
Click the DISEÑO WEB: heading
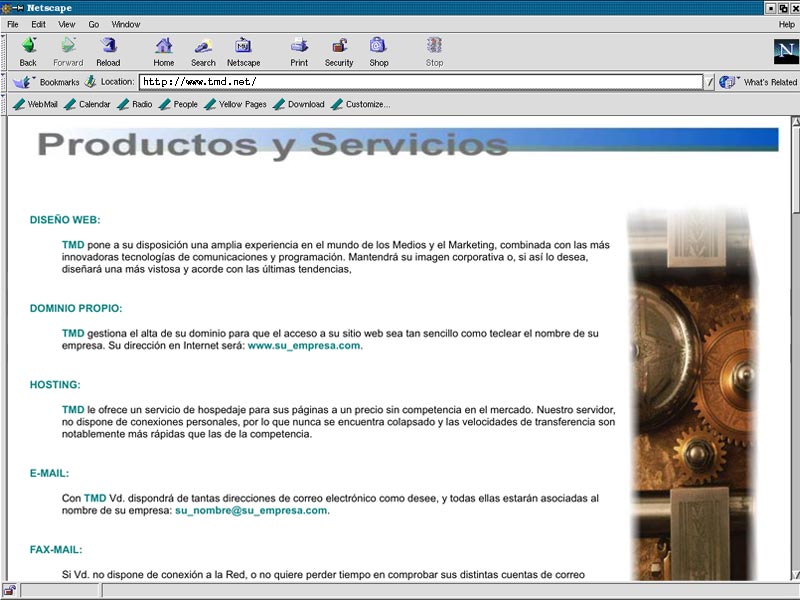65,220
